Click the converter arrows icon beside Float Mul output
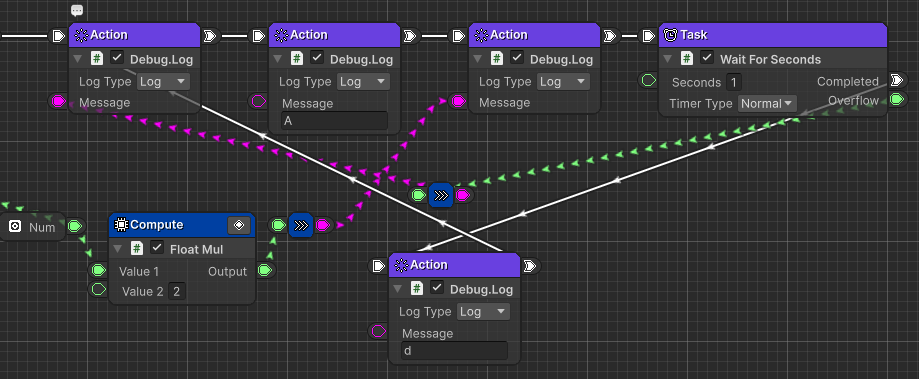 coord(301,225)
